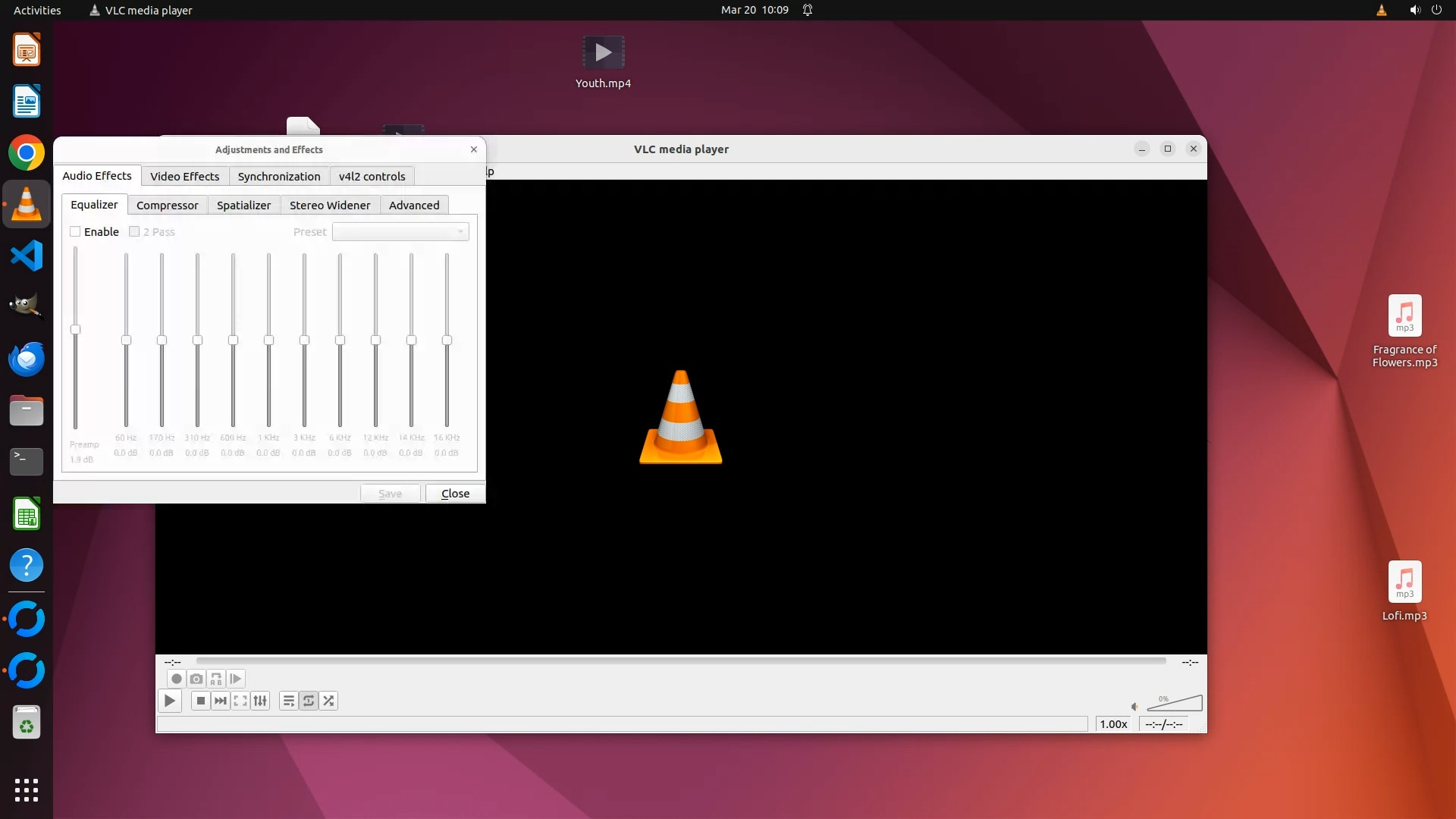Click the 60 Hz equalizer slider handle
1456x819 pixels.
pyautogui.click(x=126, y=340)
